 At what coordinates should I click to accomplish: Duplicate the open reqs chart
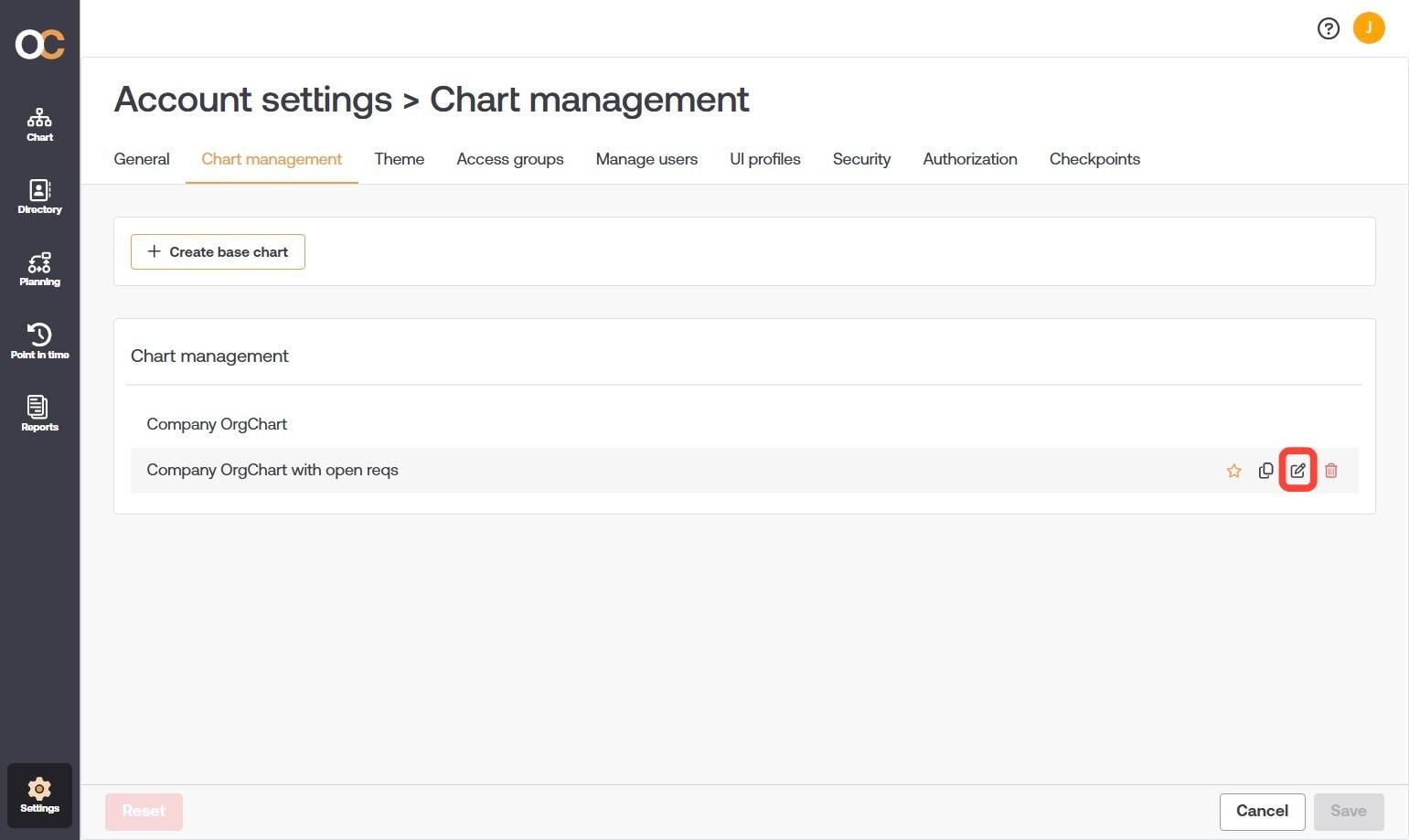coord(1265,471)
